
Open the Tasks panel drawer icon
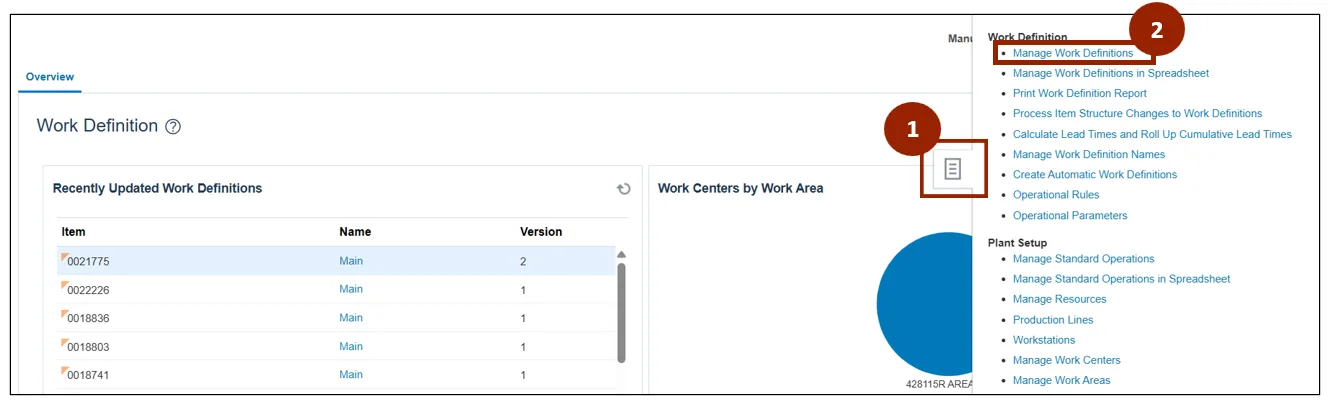(x=952, y=169)
